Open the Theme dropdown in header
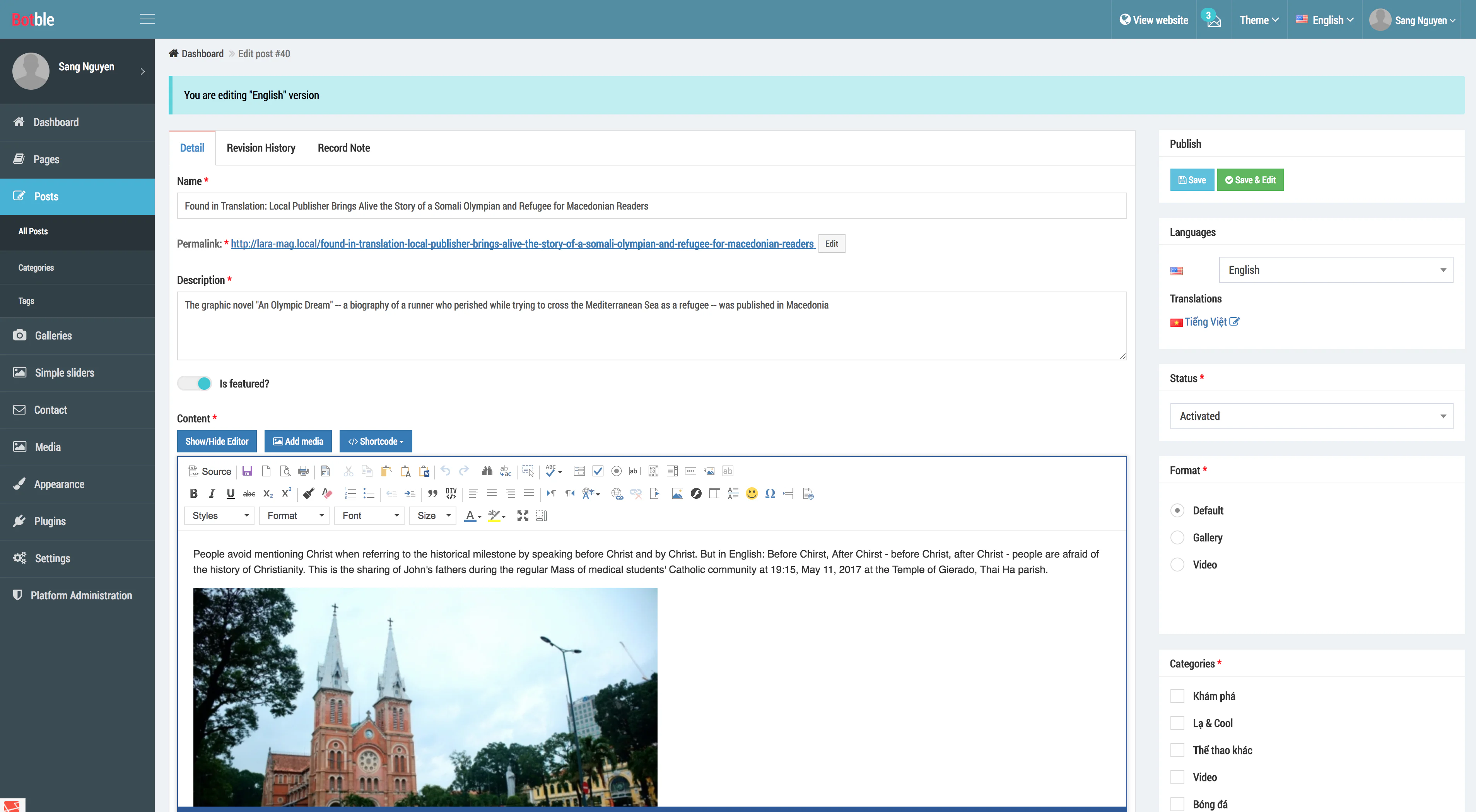 1259,20
